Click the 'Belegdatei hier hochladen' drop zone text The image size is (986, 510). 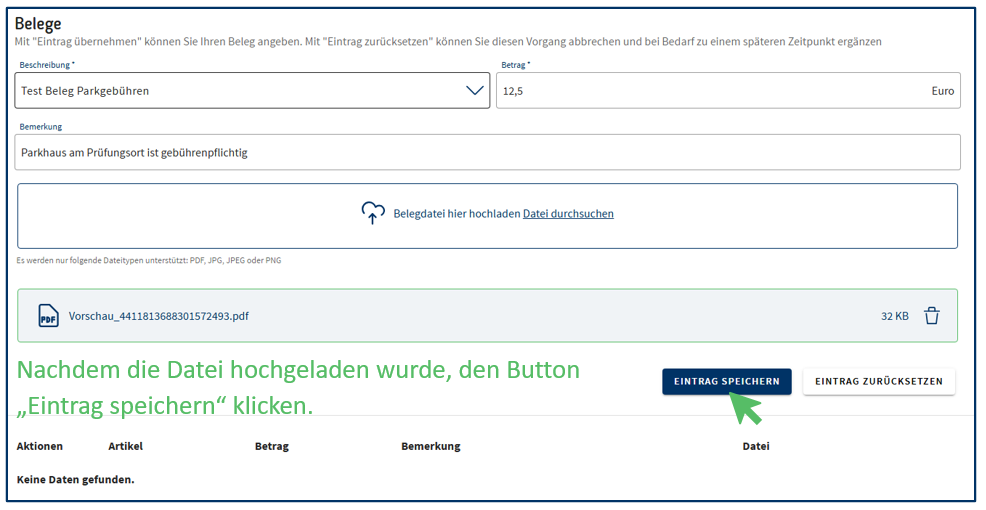[x=456, y=214]
